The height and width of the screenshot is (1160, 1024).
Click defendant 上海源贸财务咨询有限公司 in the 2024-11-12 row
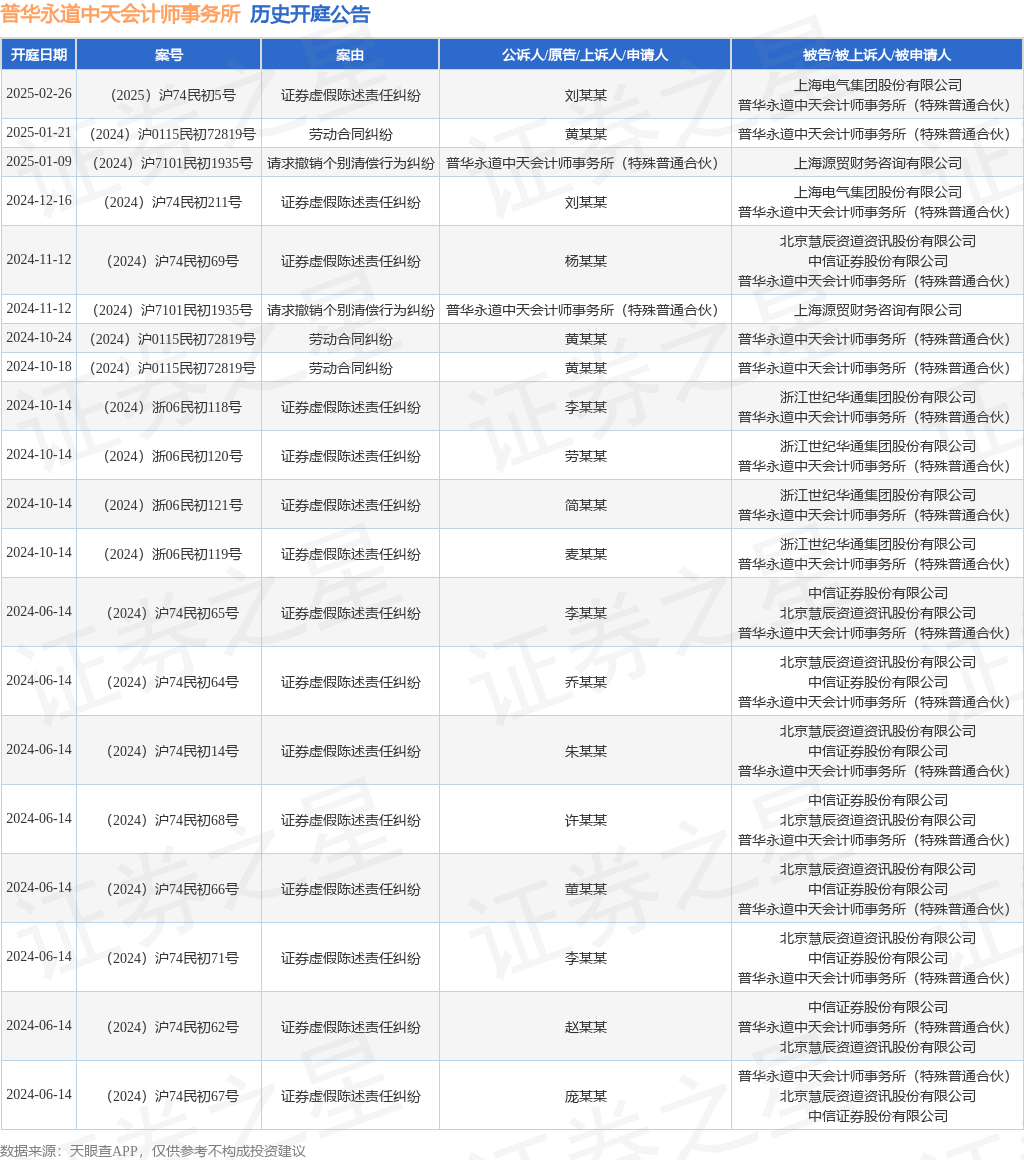pos(878,311)
